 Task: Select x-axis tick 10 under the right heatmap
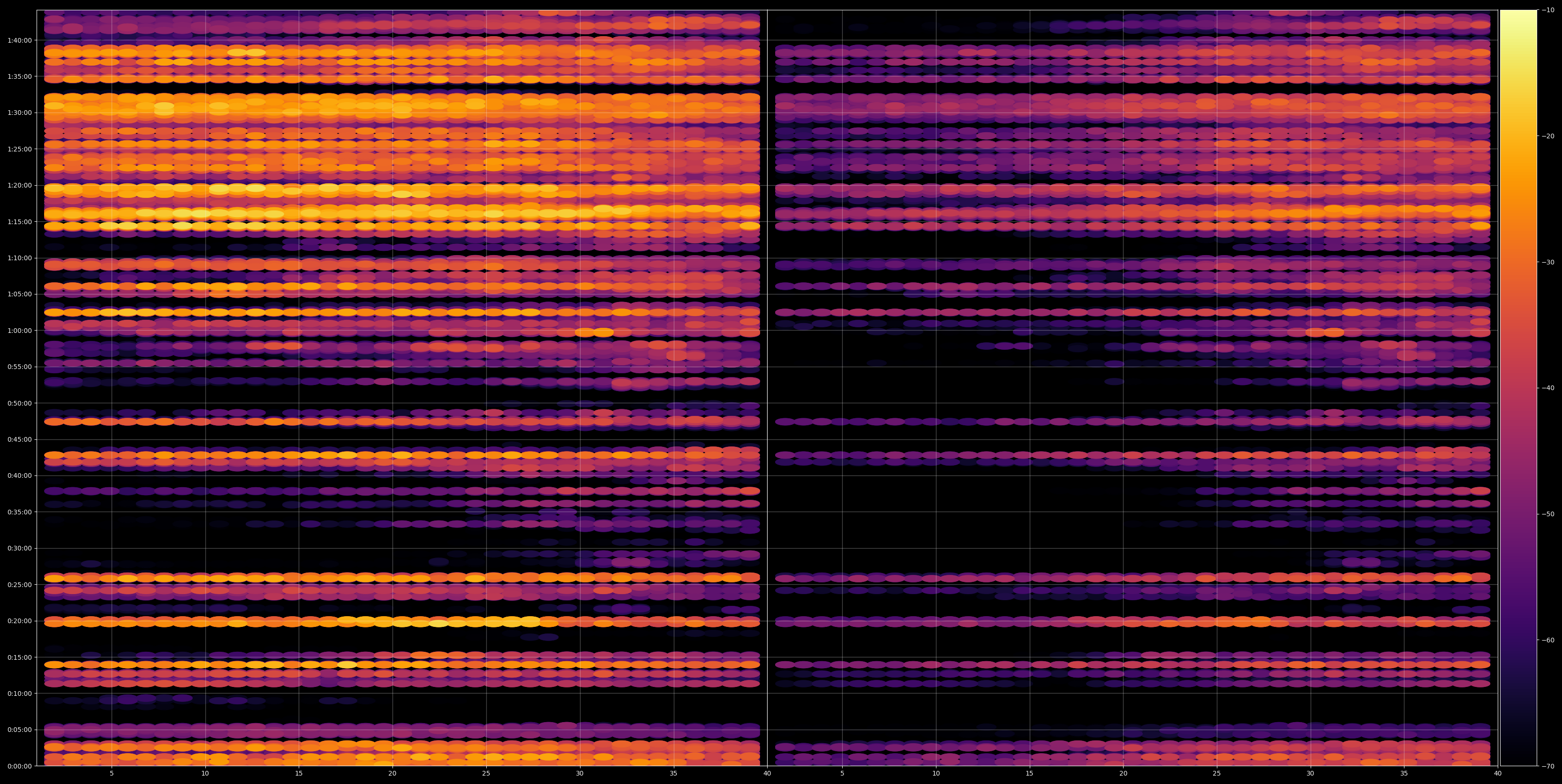click(x=936, y=774)
